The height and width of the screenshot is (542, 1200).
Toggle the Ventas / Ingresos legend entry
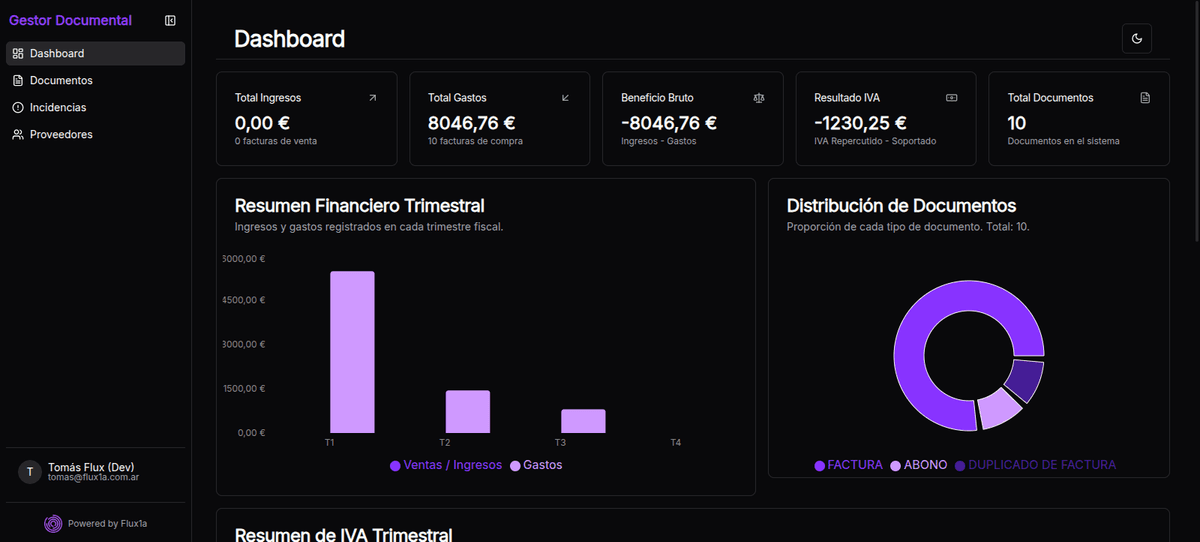click(446, 465)
